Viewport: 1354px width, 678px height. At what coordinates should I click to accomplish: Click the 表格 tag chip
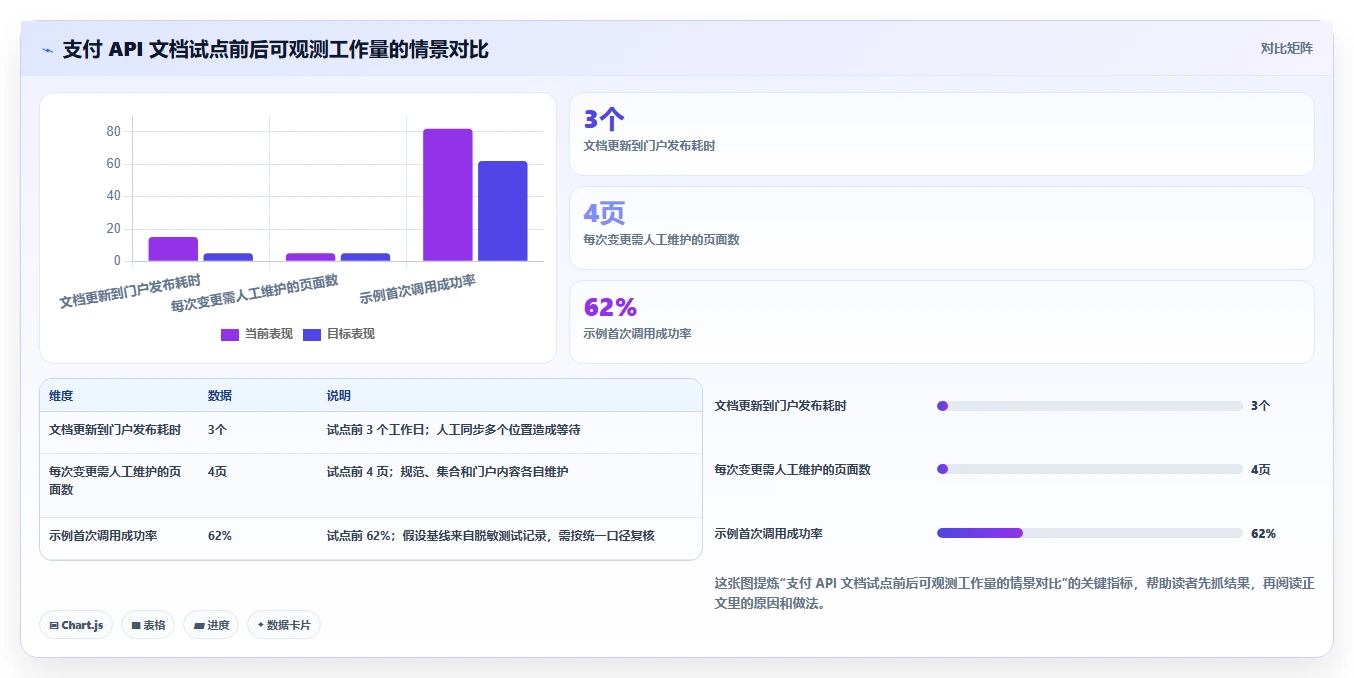tap(148, 625)
